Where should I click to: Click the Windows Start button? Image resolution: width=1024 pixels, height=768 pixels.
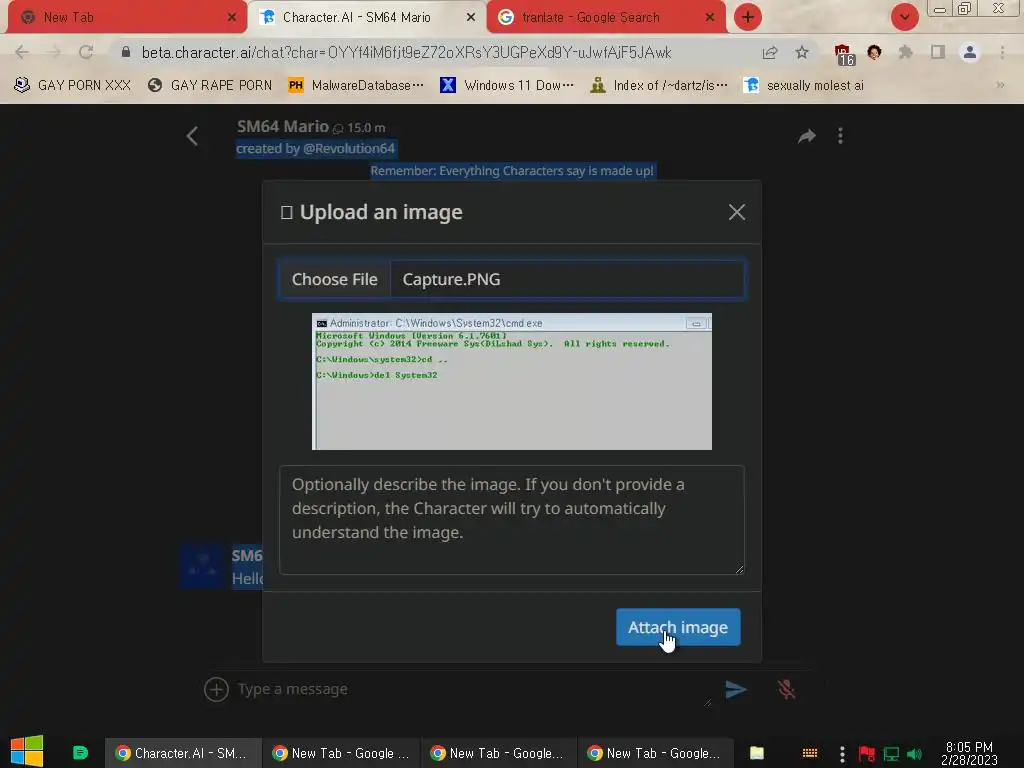[x=27, y=751]
